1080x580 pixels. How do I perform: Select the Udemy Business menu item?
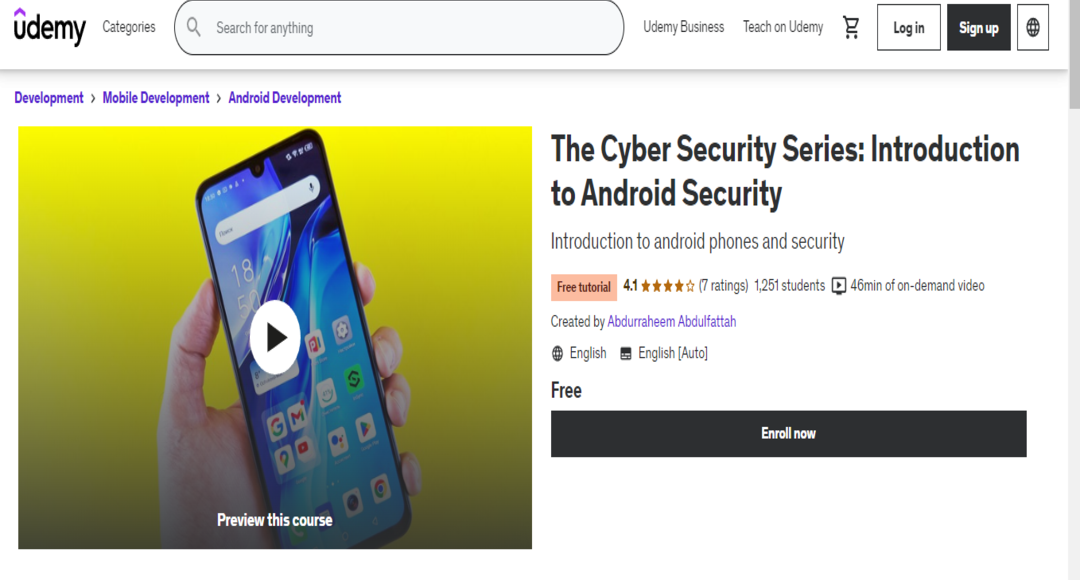pyautogui.click(x=683, y=27)
